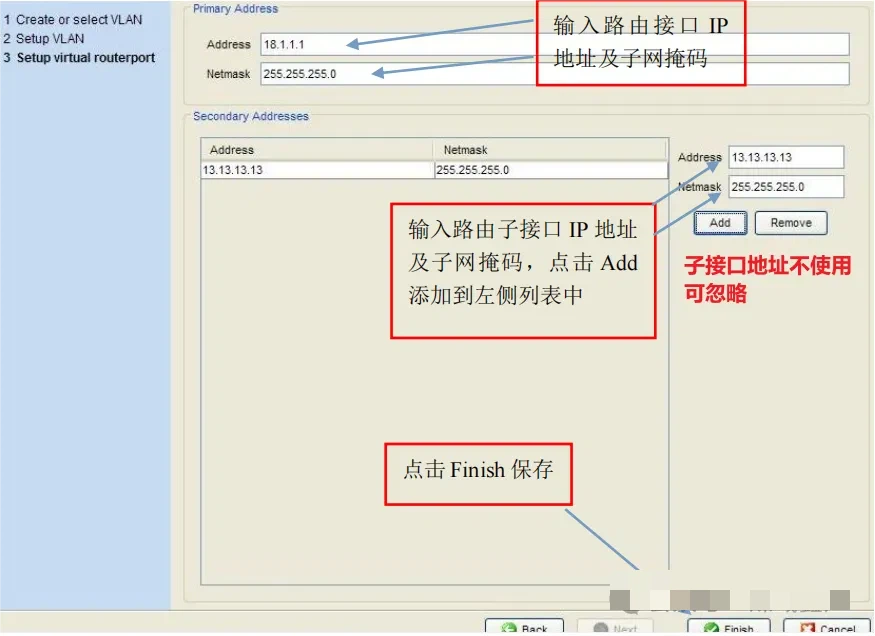Click the 255.255.255.0 cell in the table row
Viewport: 875px width, 636px height.
tap(549, 171)
